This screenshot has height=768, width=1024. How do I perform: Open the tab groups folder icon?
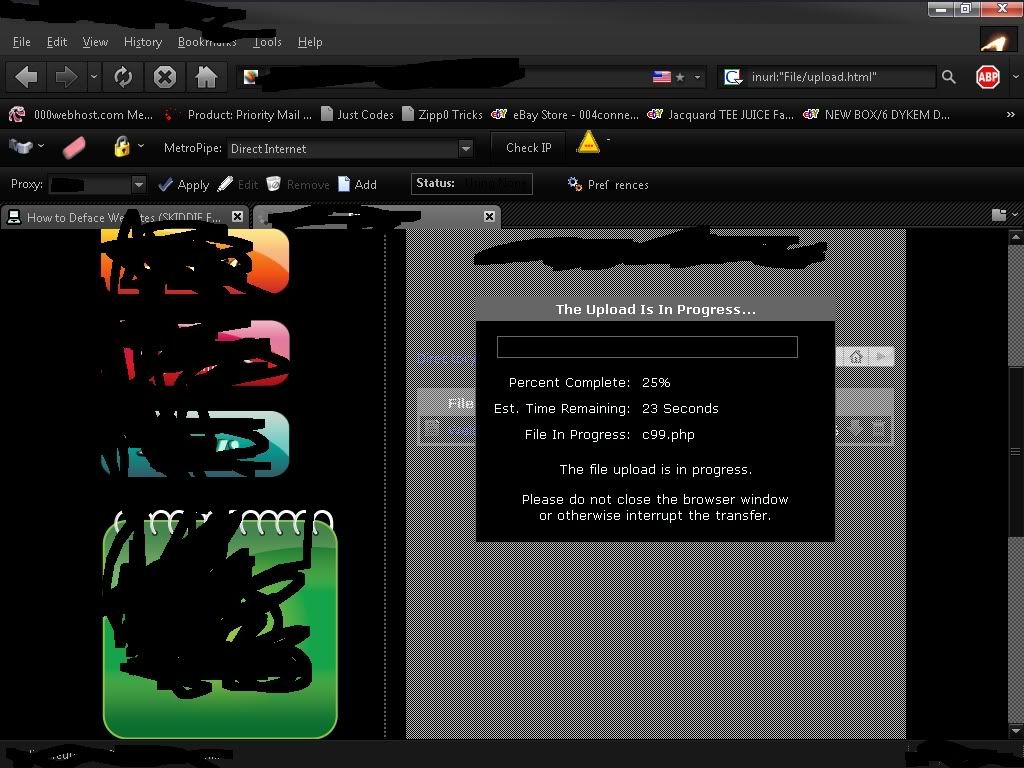[x=999, y=215]
